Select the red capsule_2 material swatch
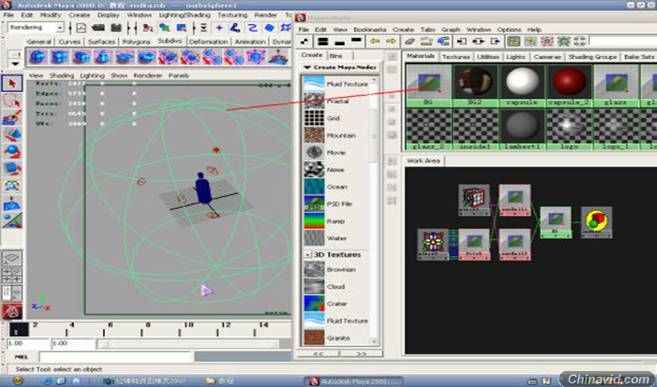This screenshot has height=387, width=657. pos(569,85)
